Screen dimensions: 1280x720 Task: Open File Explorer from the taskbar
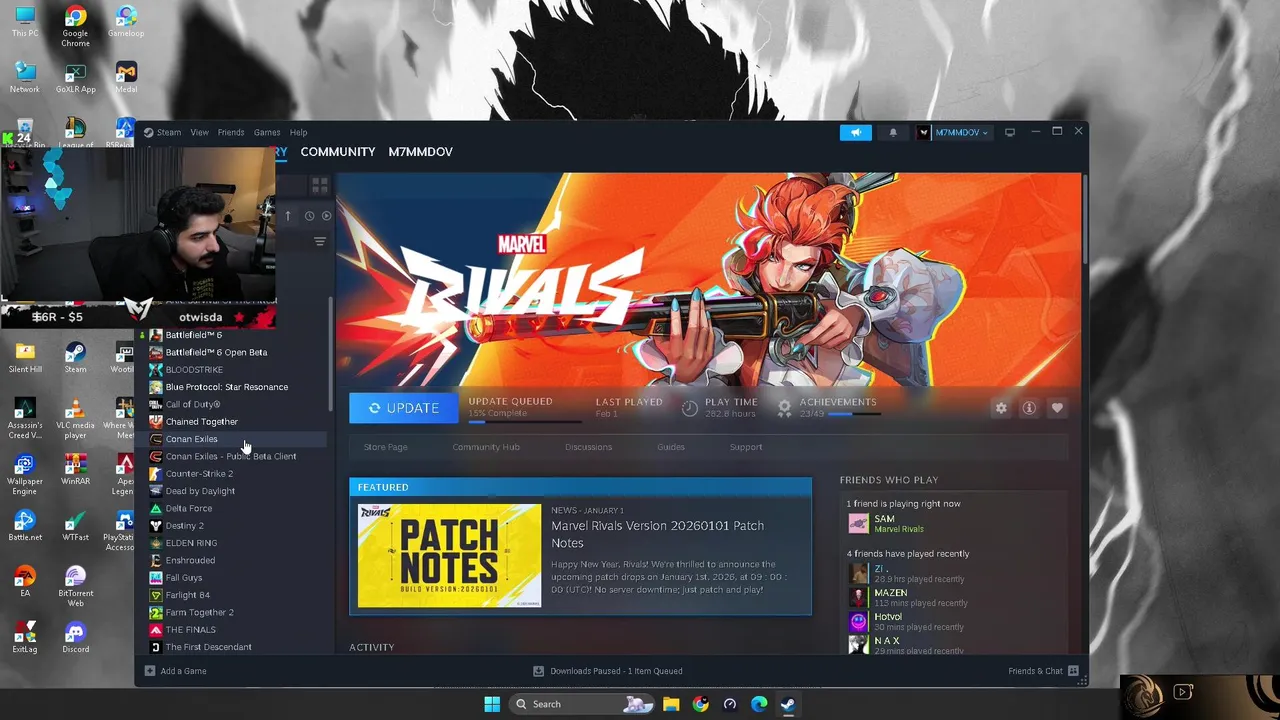(671, 704)
